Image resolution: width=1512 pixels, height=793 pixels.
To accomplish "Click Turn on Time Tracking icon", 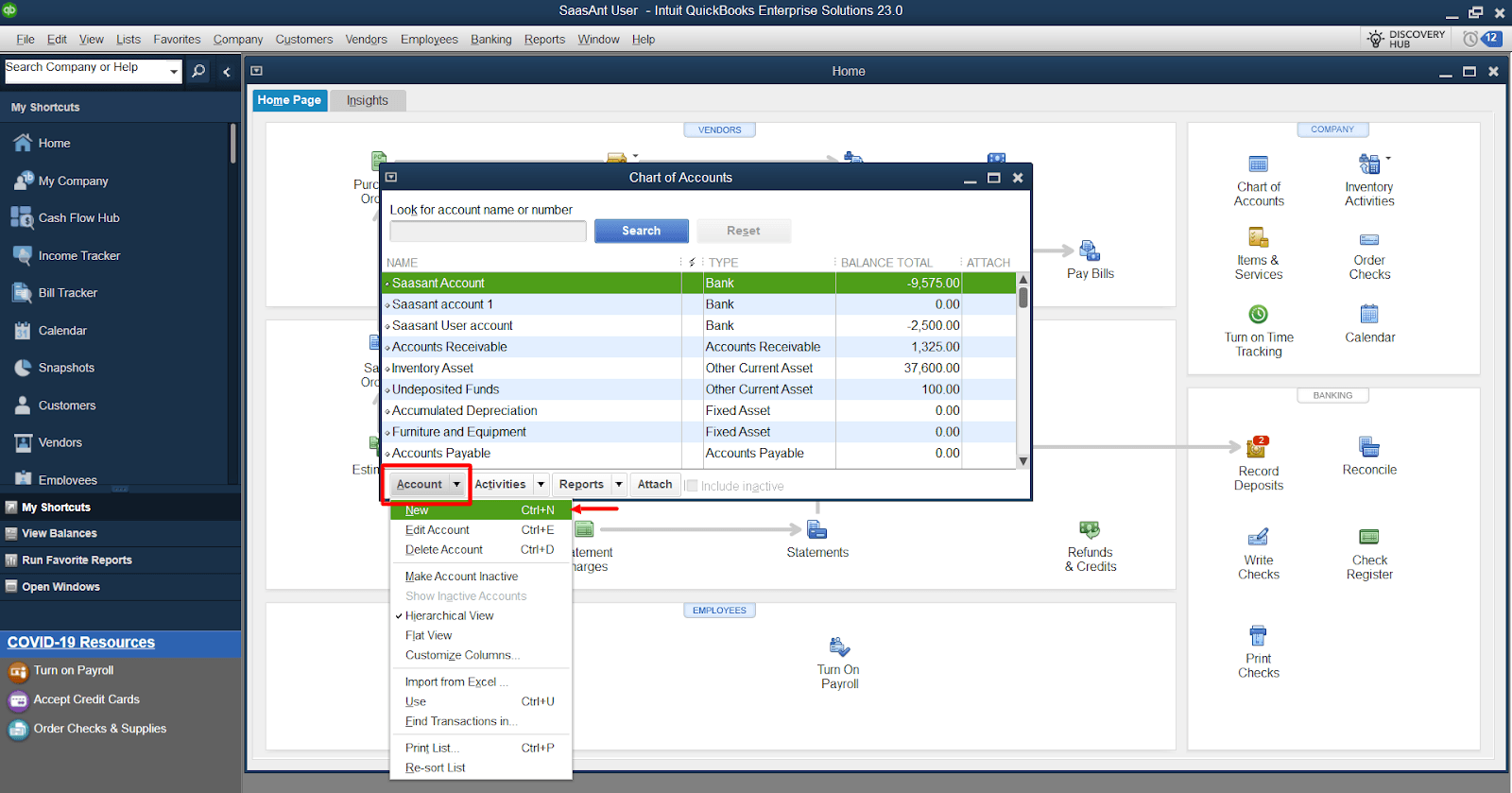I will (1258, 314).
